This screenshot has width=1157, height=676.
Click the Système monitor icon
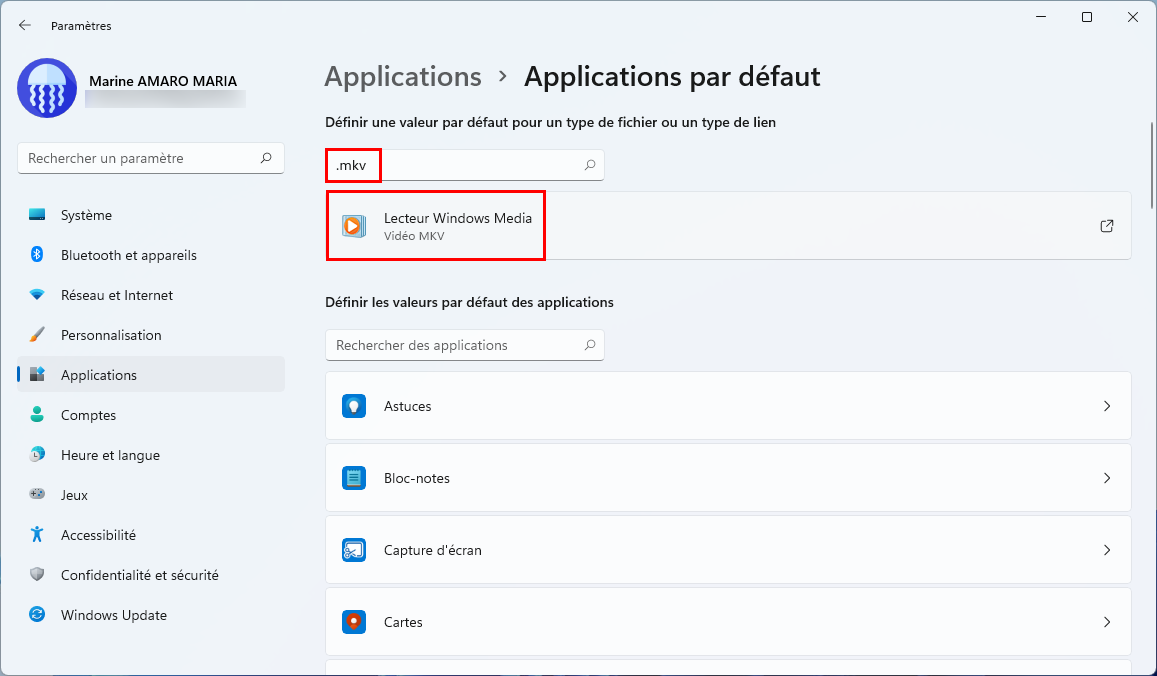coord(37,215)
